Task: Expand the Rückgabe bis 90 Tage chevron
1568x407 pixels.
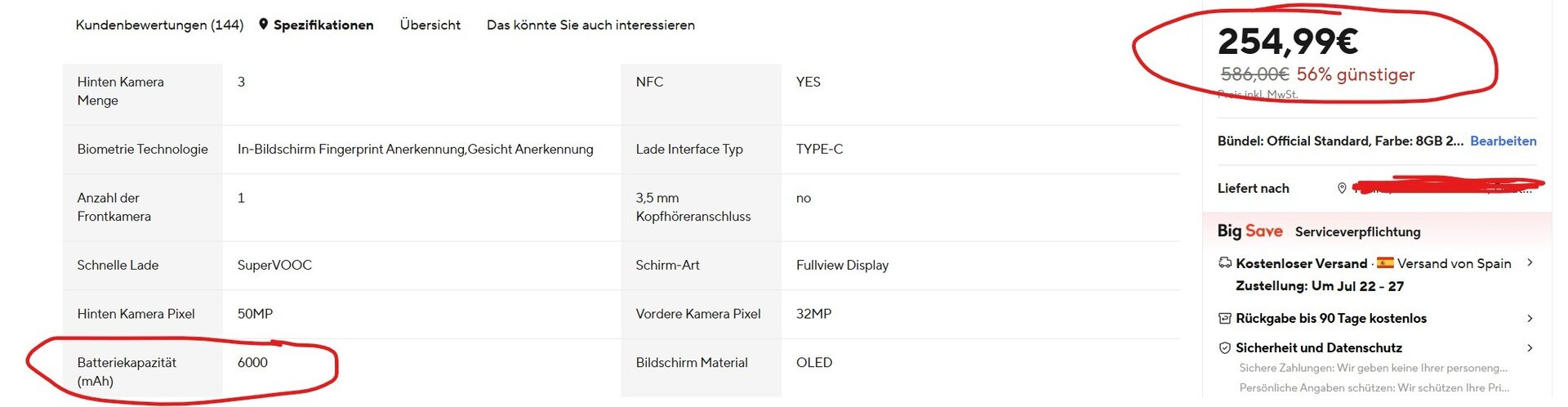Action: click(1530, 319)
